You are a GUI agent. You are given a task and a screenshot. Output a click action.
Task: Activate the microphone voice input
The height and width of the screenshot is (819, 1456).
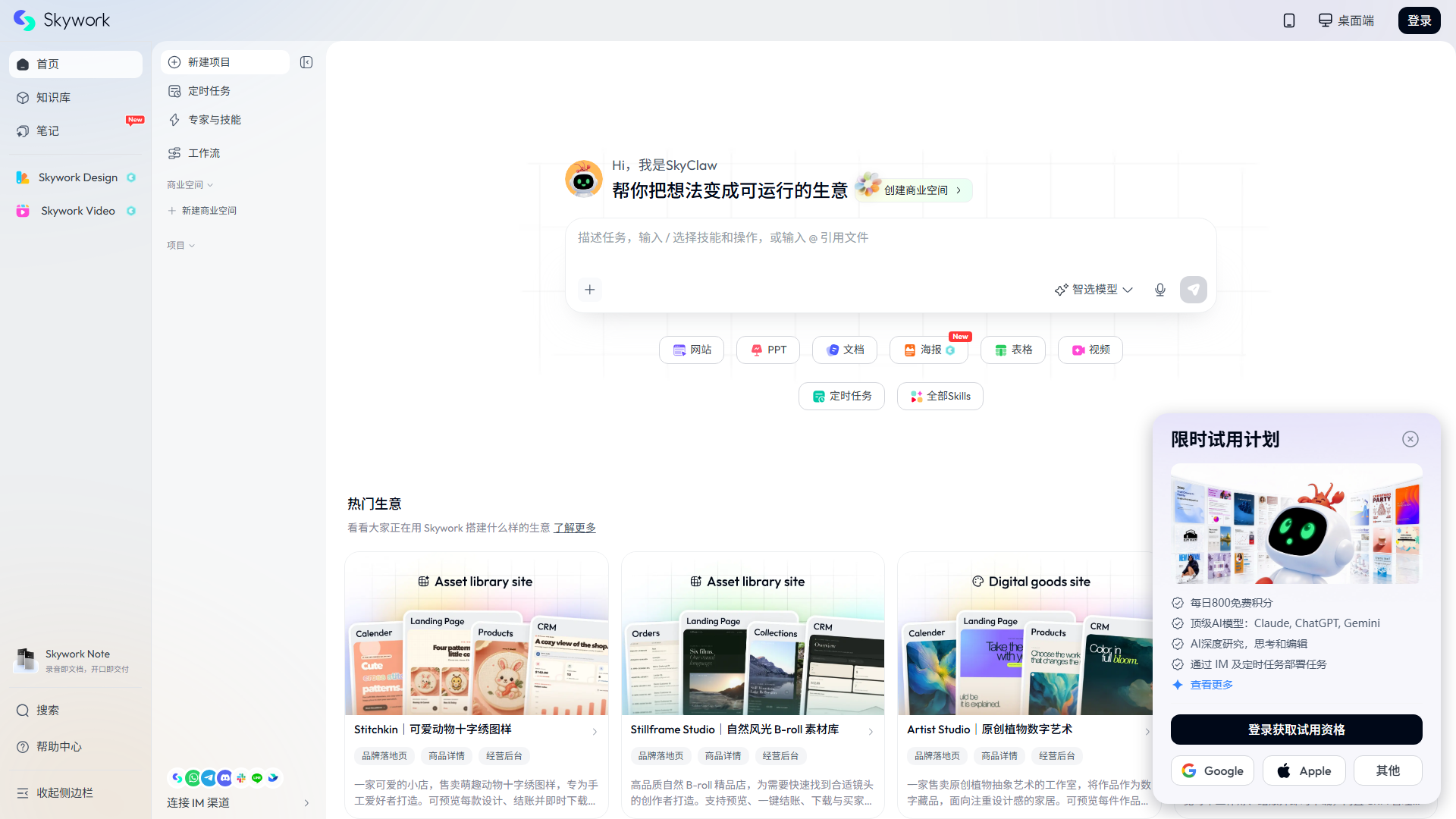(x=1160, y=290)
